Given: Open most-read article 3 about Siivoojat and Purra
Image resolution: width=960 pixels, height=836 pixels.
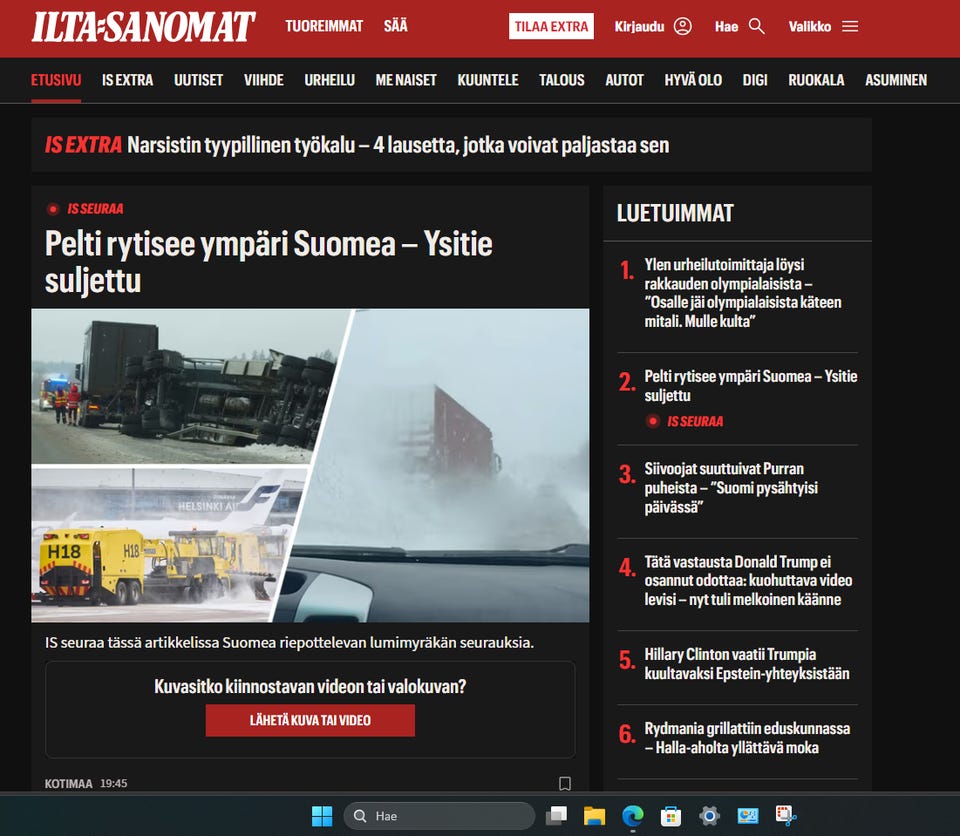Looking at the screenshot, I should coord(731,488).
